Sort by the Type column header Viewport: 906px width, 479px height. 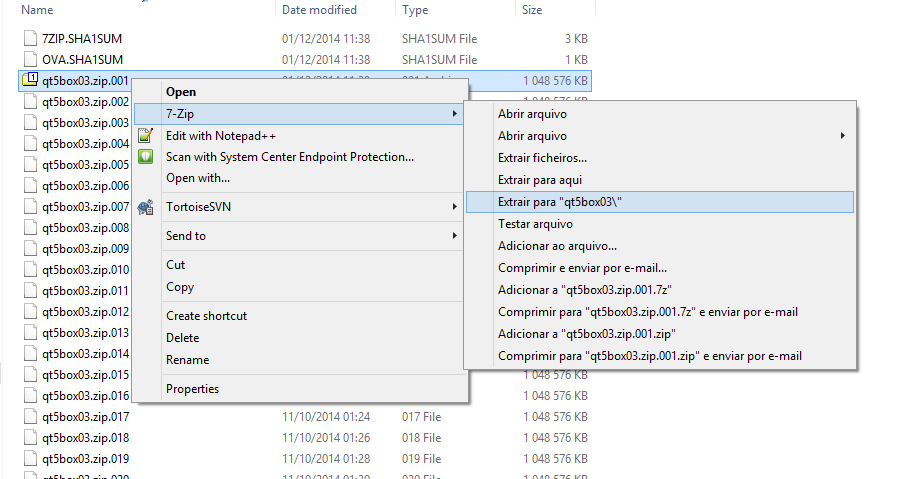(415, 10)
